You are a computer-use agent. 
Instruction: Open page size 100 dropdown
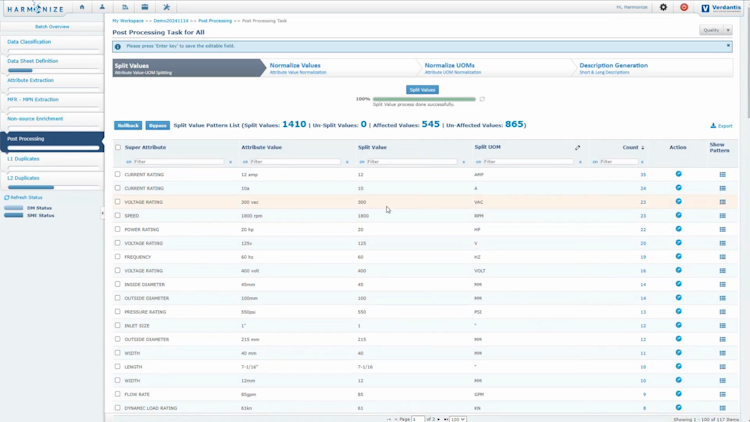click(458, 419)
